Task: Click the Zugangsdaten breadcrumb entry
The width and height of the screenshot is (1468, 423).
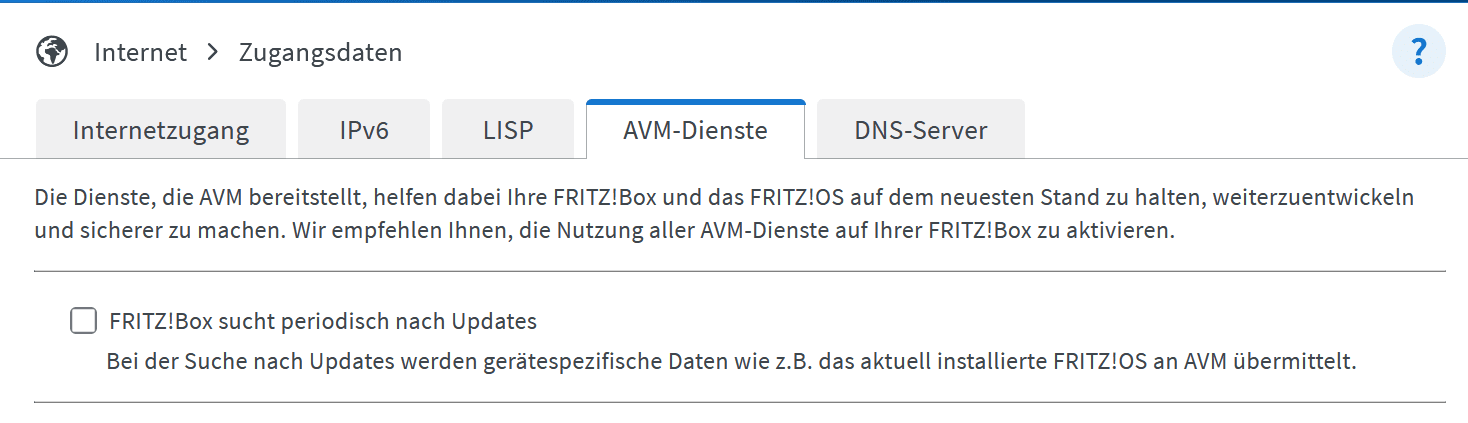Action: (x=321, y=53)
